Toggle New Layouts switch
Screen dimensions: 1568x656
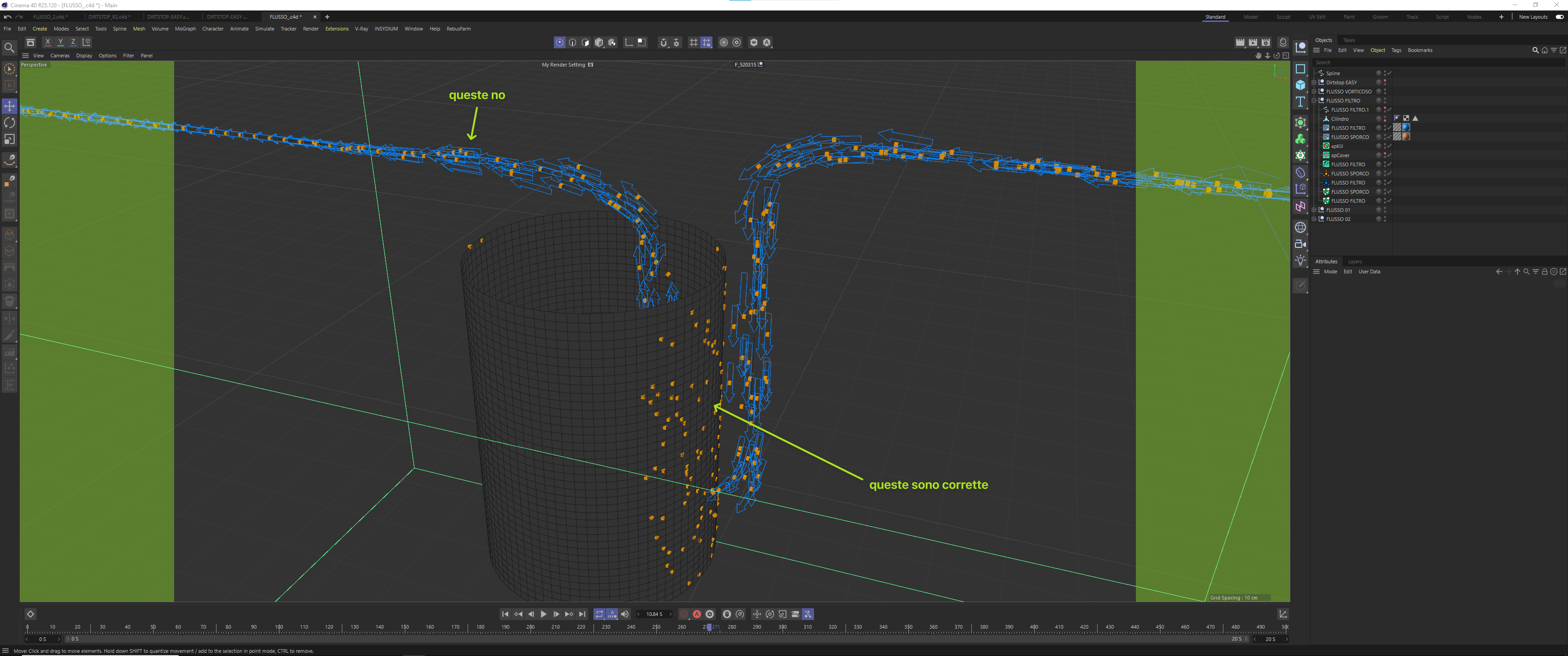click(1559, 17)
